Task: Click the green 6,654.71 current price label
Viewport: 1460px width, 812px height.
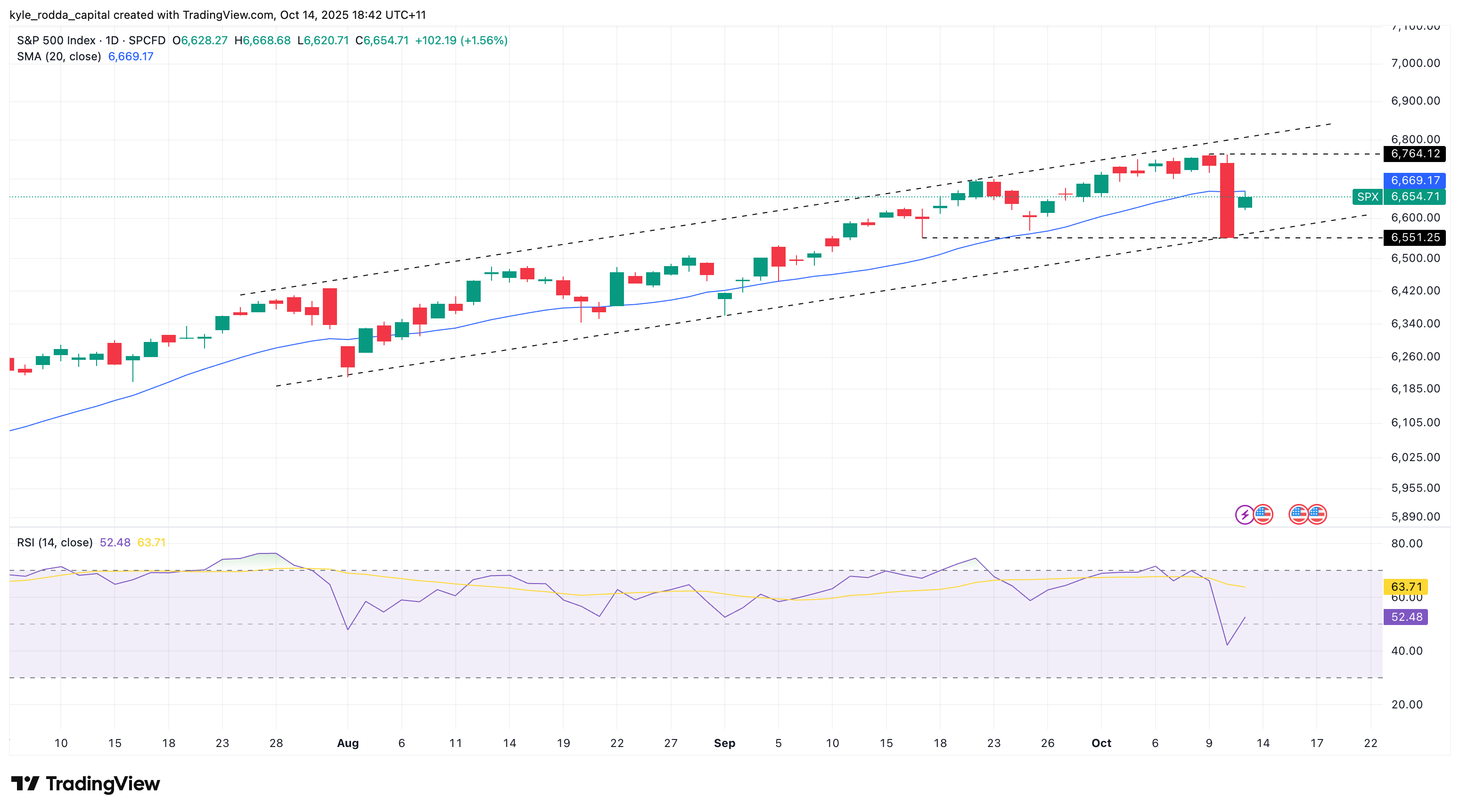Action: [1415, 196]
